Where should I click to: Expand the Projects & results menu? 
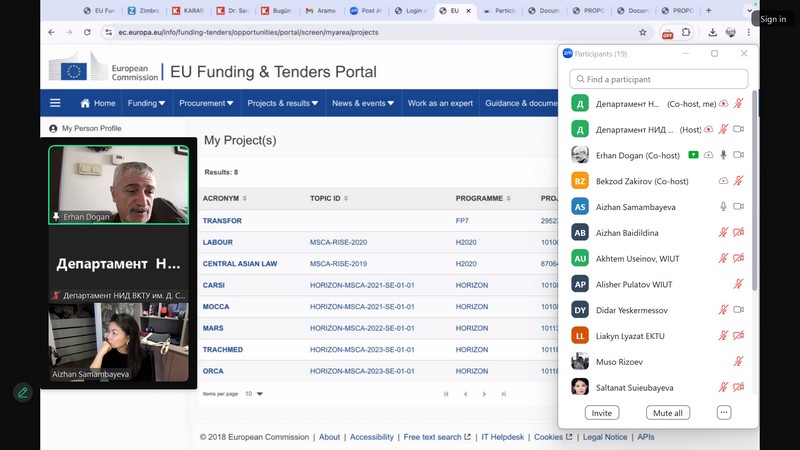[x=283, y=103]
